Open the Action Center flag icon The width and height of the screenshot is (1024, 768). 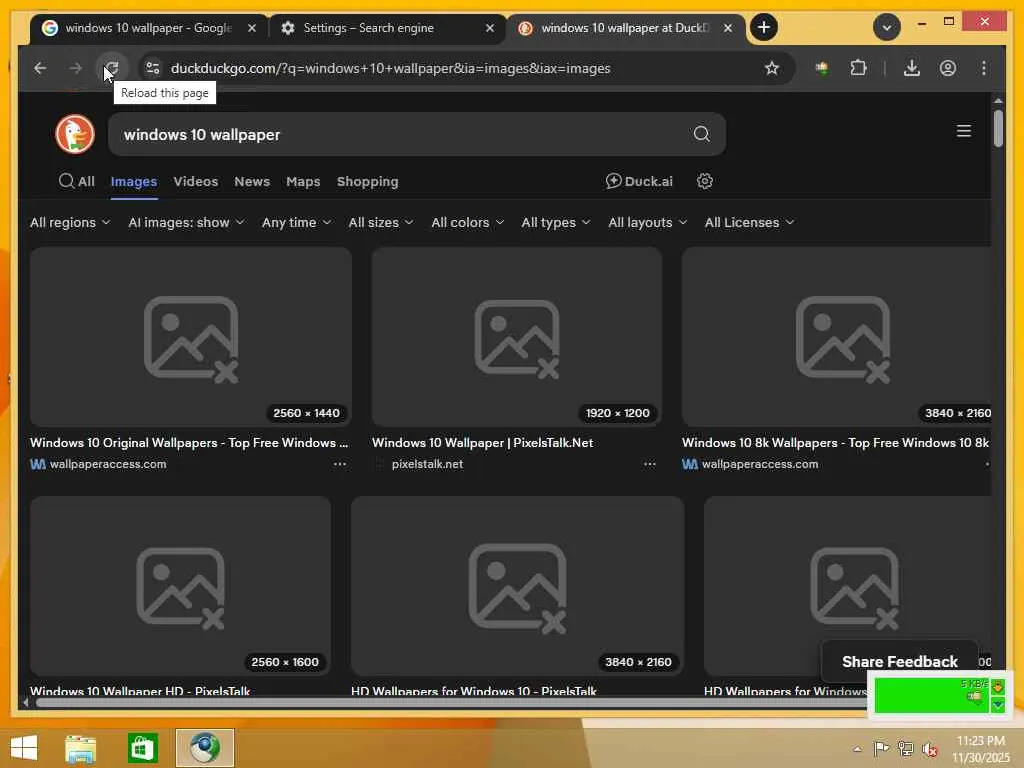881,749
